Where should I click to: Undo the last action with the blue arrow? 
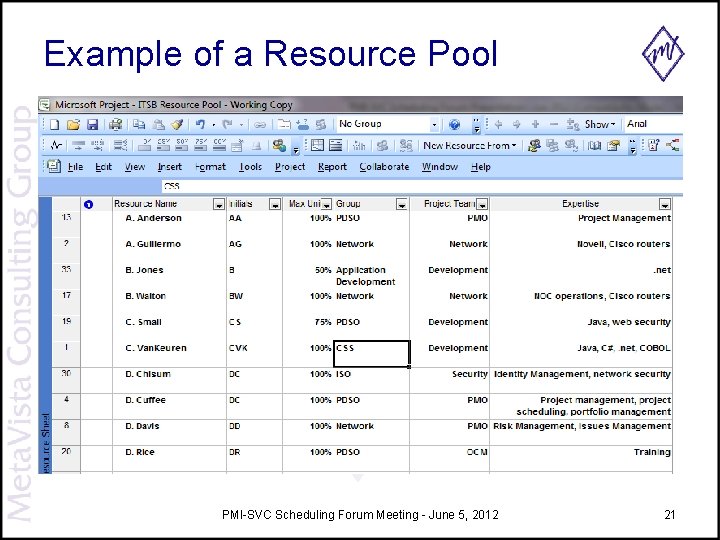click(x=200, y=124)
